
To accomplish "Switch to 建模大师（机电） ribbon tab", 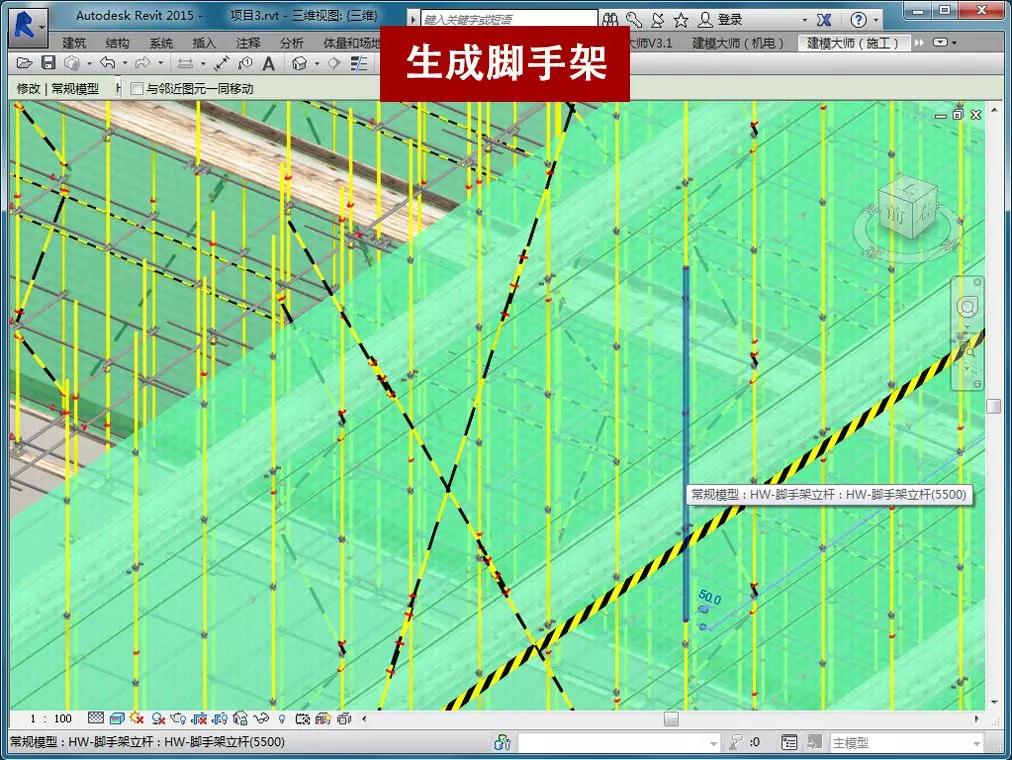I will 738,43.
